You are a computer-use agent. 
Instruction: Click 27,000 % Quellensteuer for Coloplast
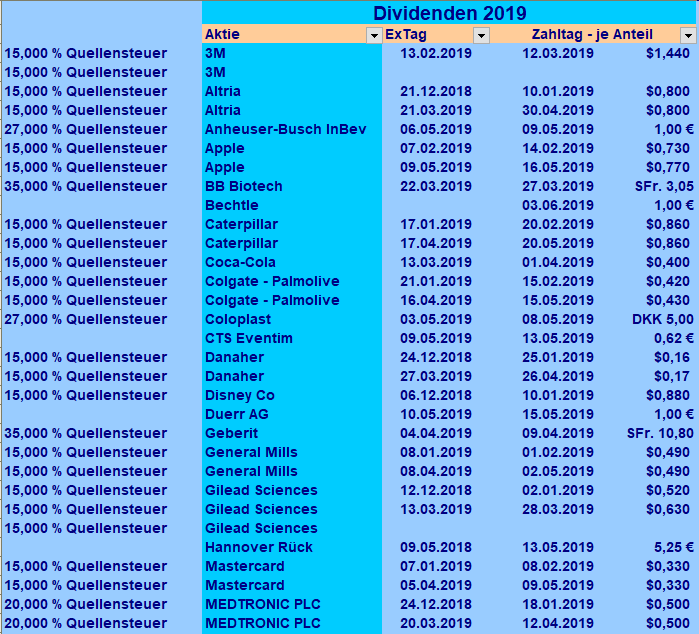point(86,319)
